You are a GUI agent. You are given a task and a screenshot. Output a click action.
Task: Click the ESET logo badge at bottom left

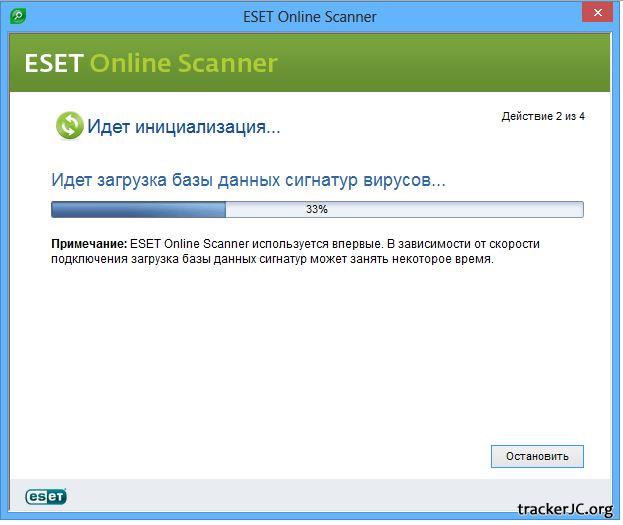coord(46,496)
